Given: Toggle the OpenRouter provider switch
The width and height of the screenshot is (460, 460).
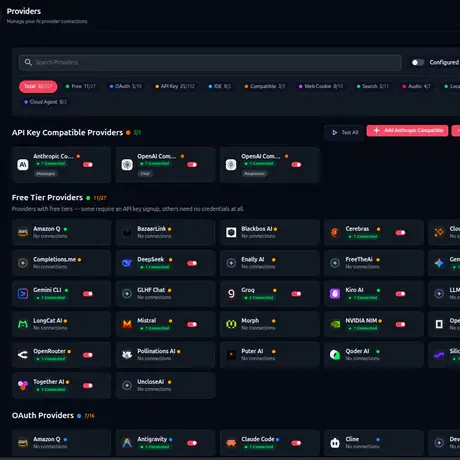Looking at the screenshot, I should pyautogui.click(x=88, y=355).
